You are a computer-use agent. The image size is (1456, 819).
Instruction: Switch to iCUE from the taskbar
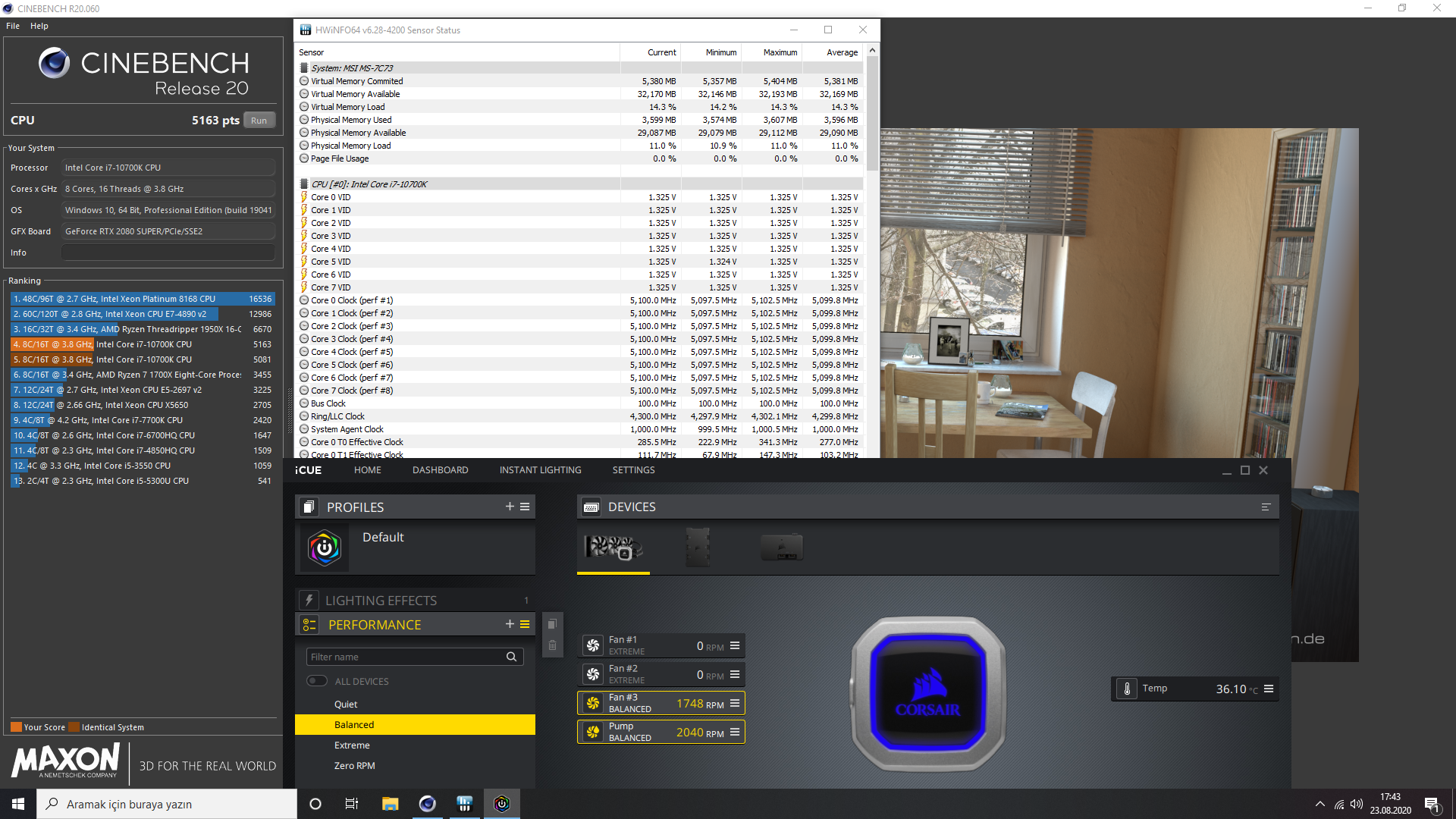[501, 804]
